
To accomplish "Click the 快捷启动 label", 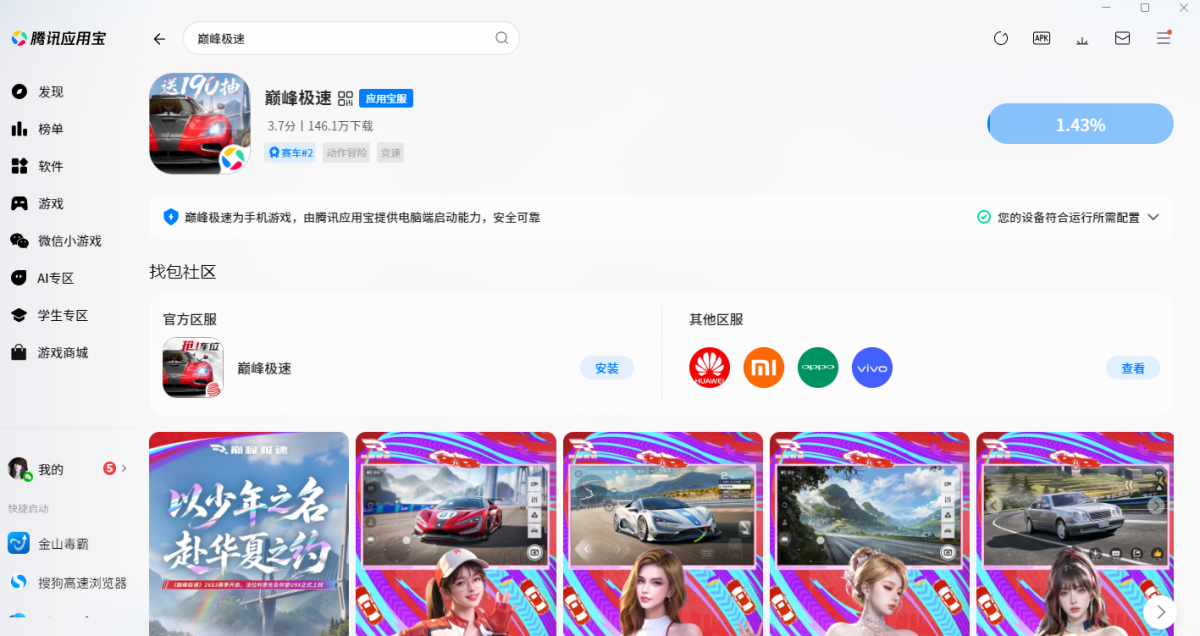I will 28,509.
